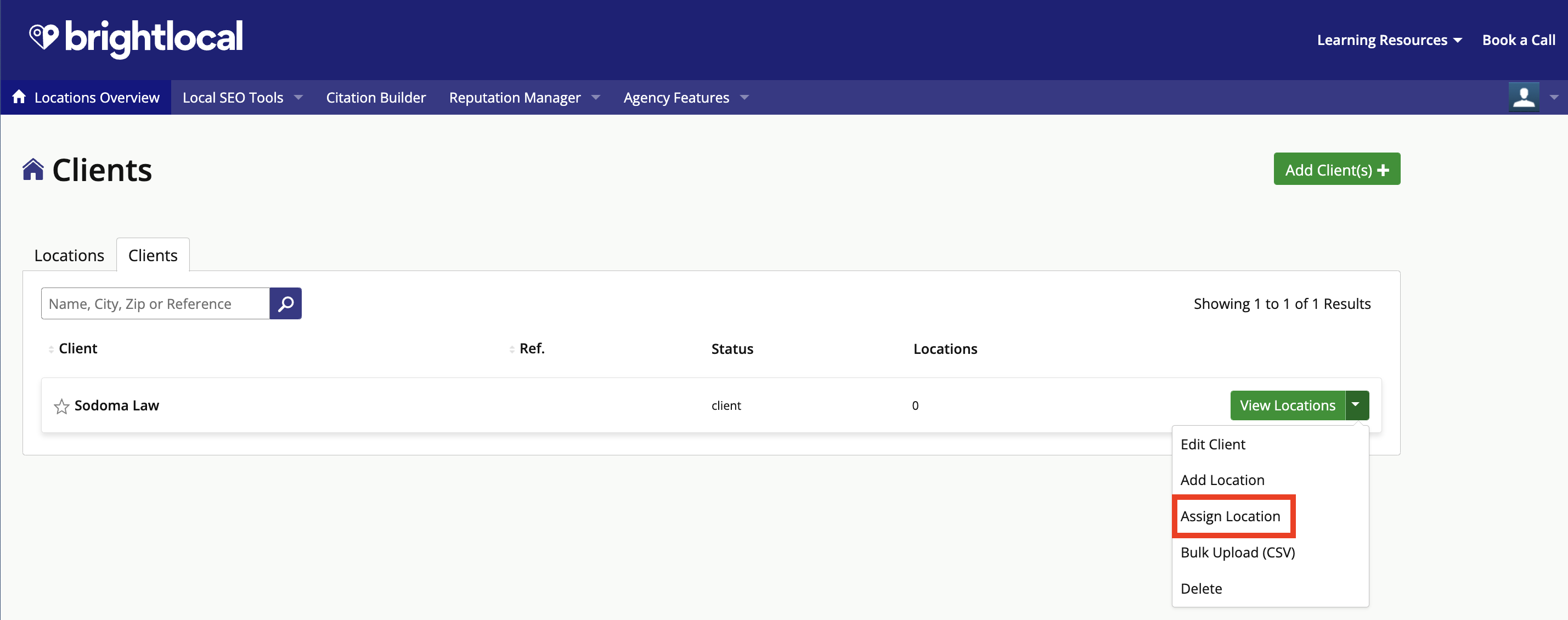Open Citation Builder

[376, 97]
